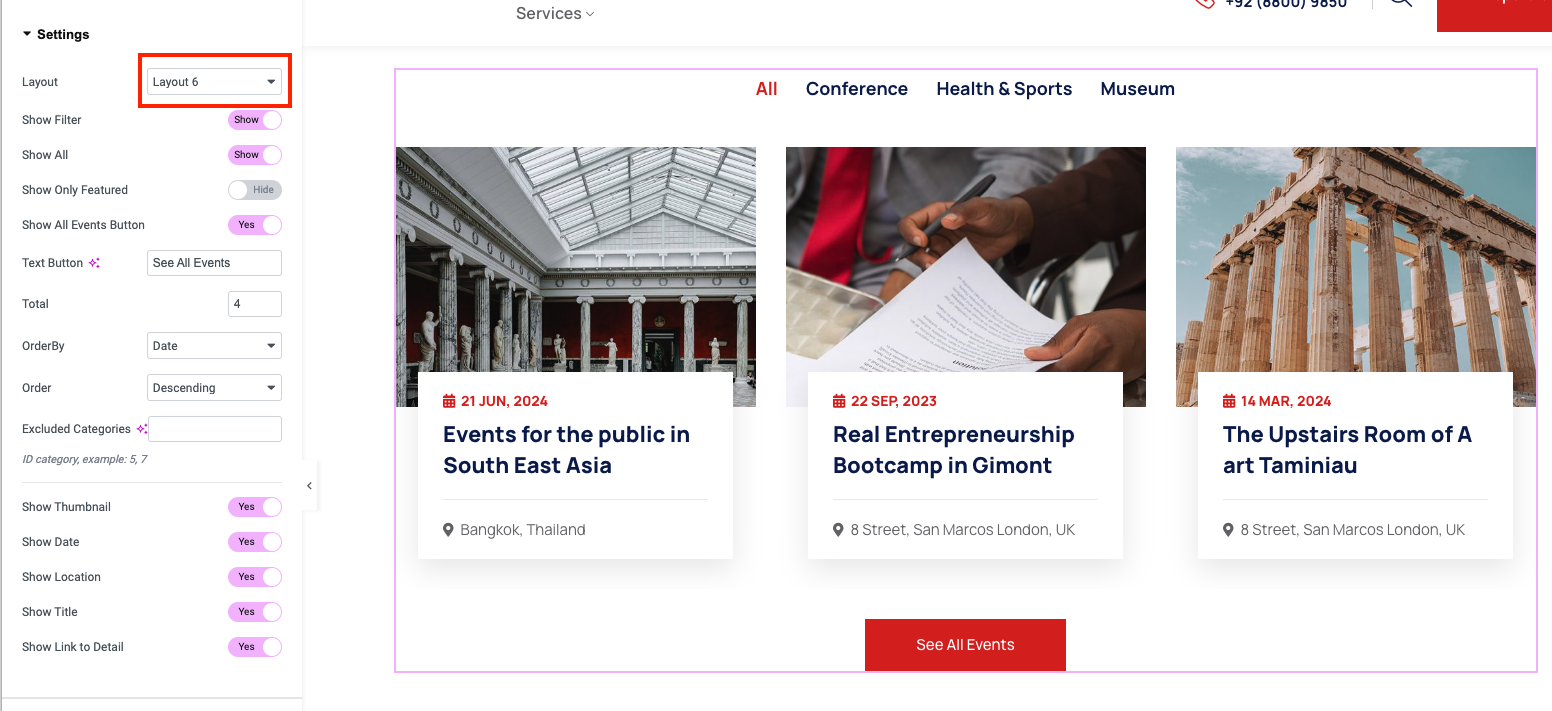1552x711 pixels.
Task: Select the Conference filter tab
Action: pyautogui.click(x=857, y=89)
